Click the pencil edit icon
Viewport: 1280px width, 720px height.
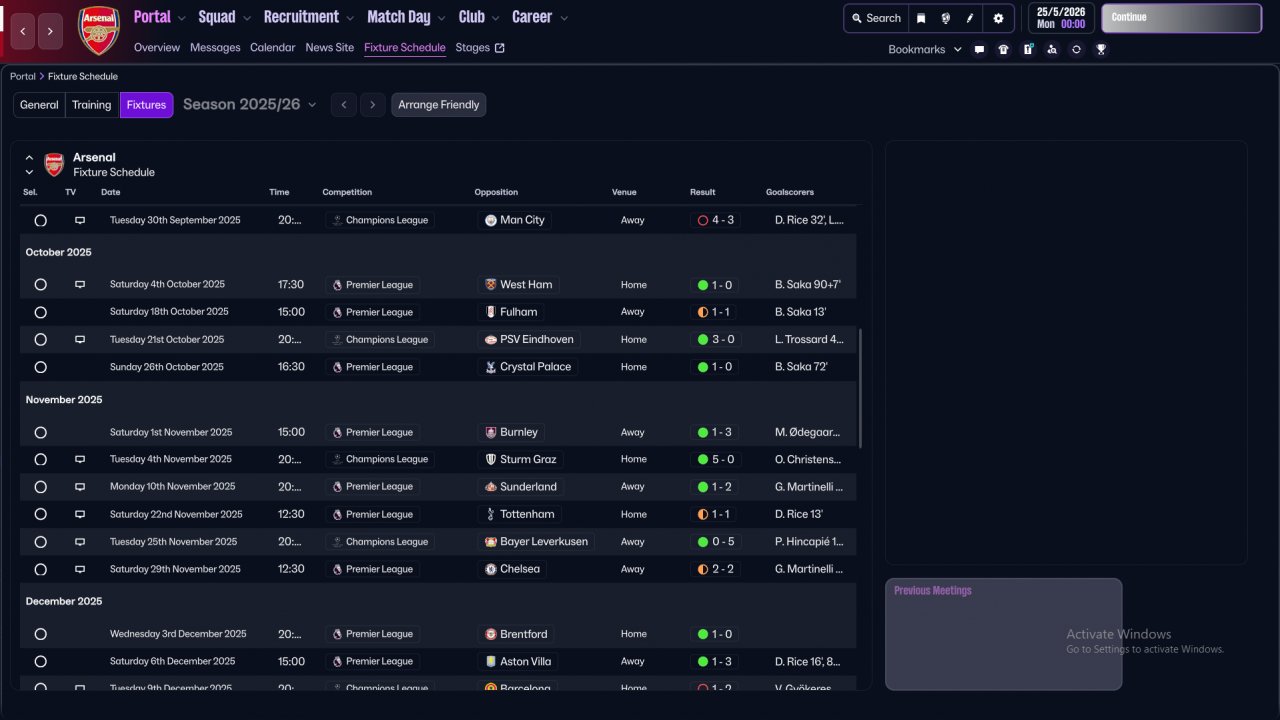[970, 18]
